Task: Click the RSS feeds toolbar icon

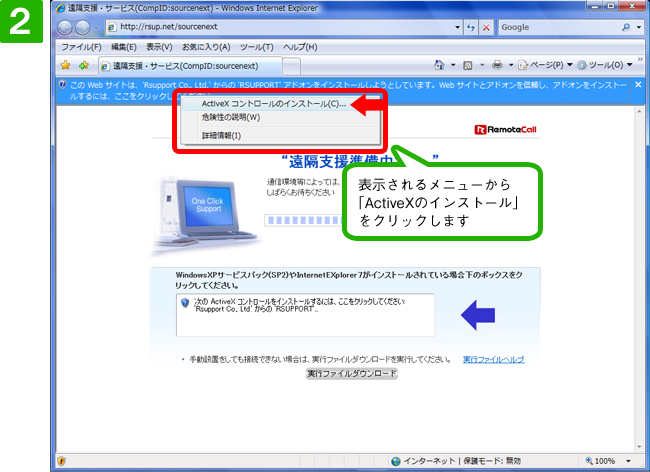Action: 468,65
